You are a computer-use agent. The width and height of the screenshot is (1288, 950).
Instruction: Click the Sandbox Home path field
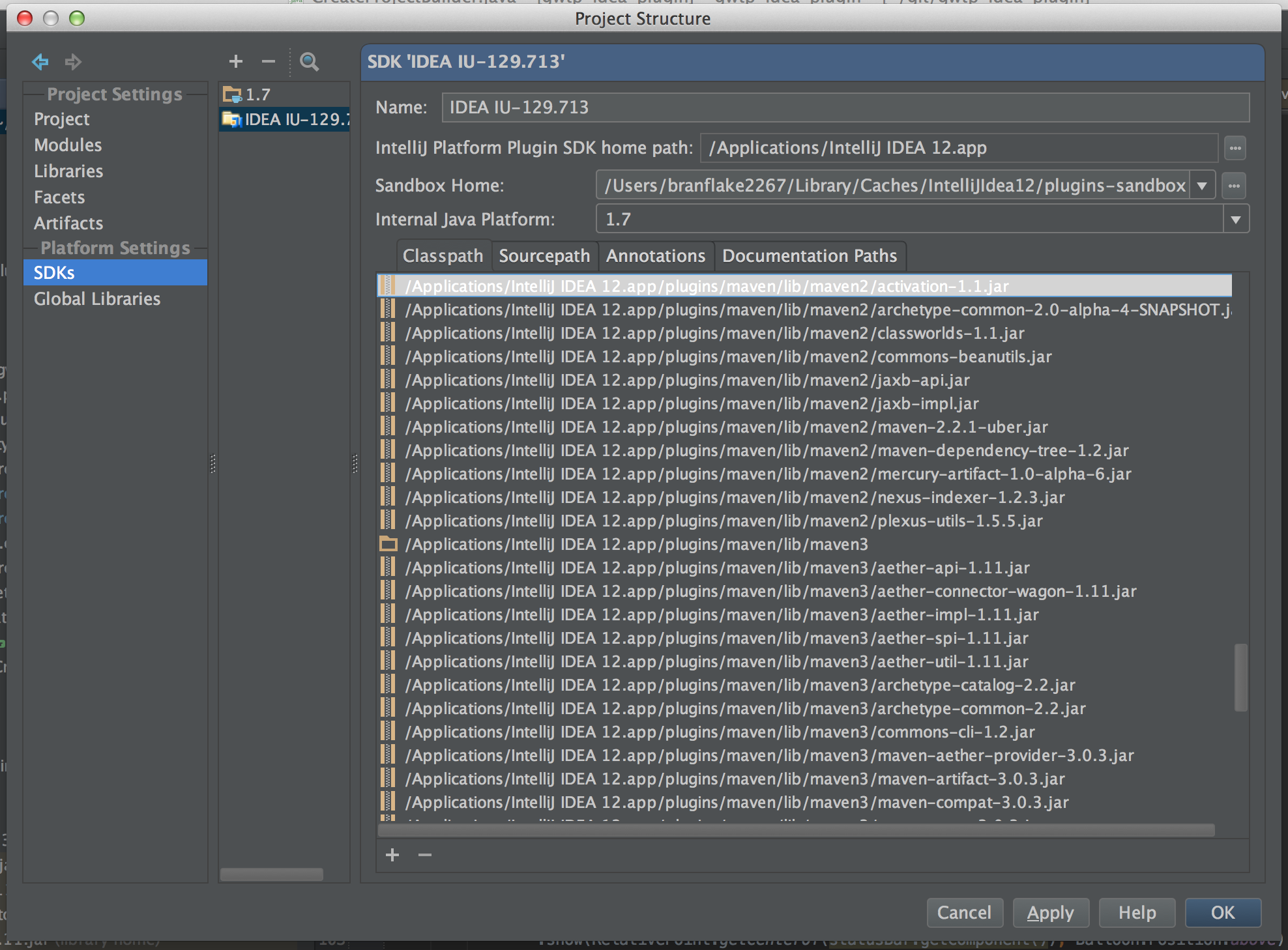point(893,186)
